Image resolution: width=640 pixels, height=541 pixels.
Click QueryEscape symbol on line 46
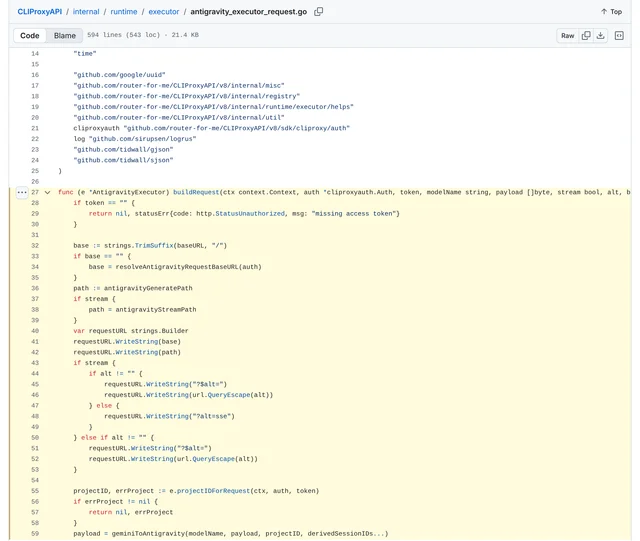229,395
